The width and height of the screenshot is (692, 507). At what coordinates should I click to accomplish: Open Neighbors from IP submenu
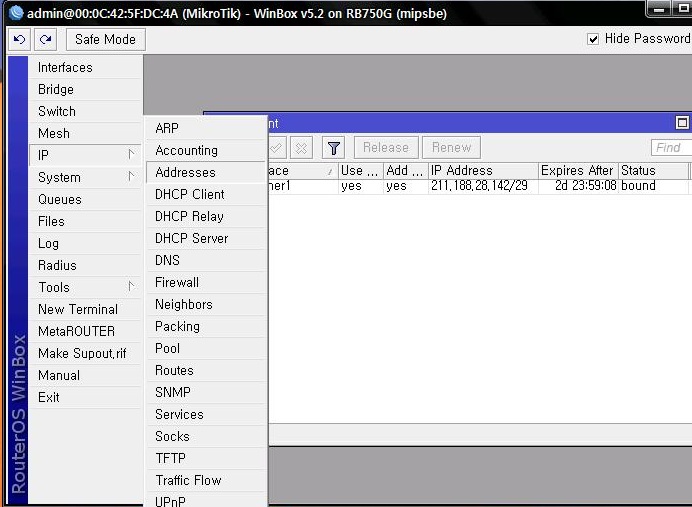[x=206, y=304]
